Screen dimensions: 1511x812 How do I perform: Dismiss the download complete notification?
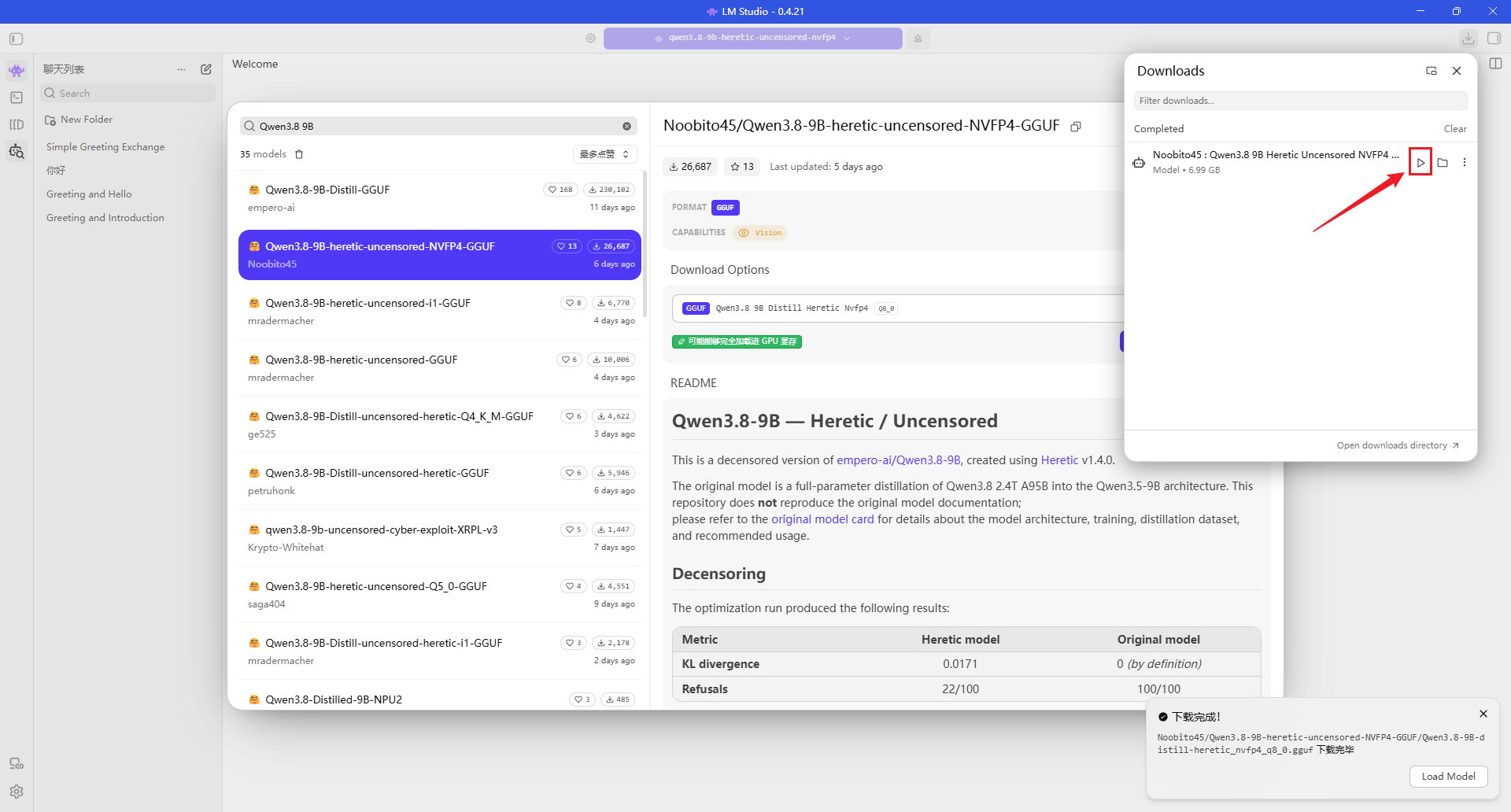pyautogui.click(x=1483, y=714)
